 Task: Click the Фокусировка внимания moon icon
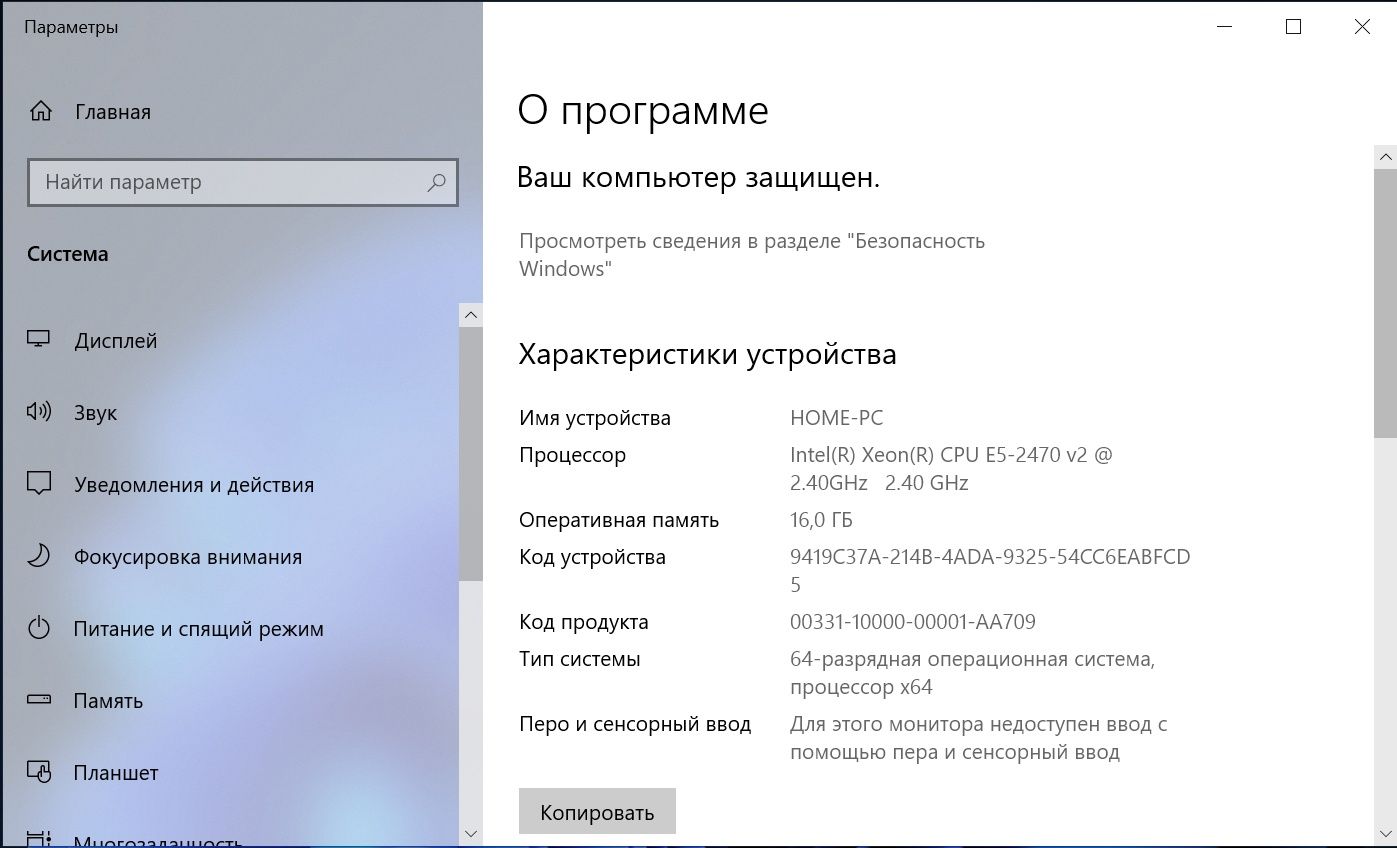(x=39, y=556)
